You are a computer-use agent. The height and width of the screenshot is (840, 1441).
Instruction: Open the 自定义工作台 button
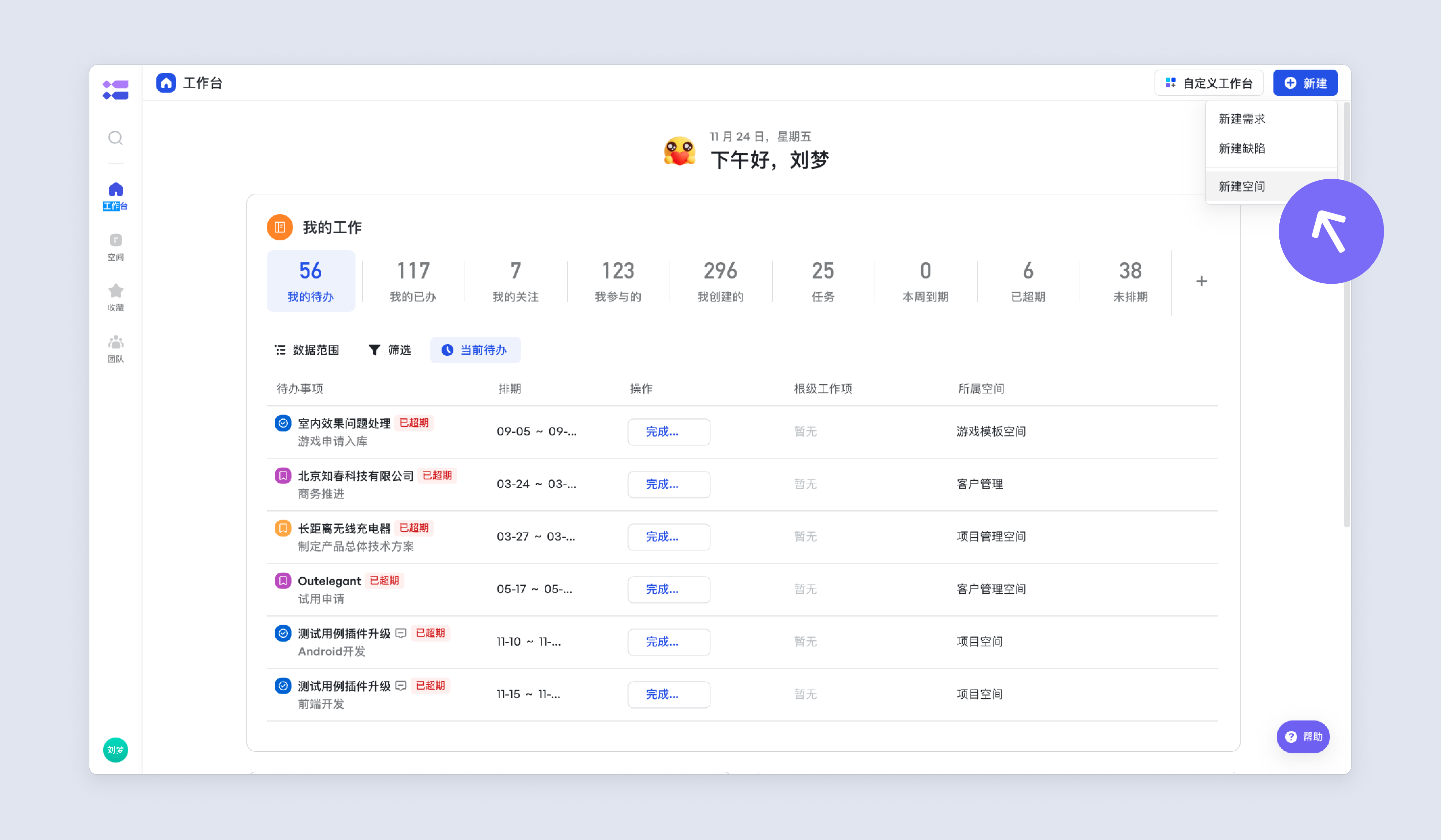pyautogui.click(x=1209, y=83)
